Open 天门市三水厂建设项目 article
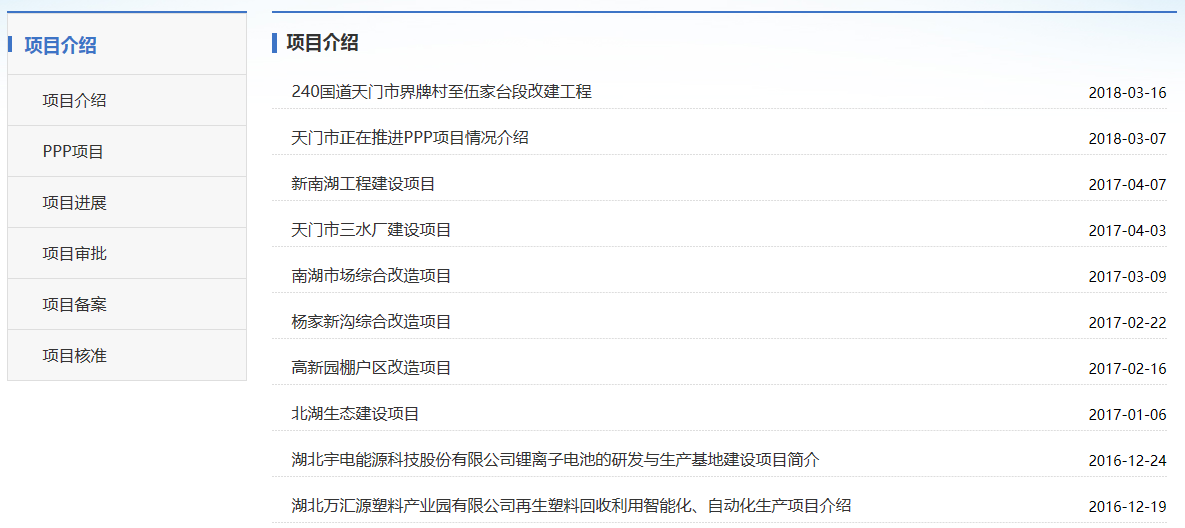 click(371, 230)
